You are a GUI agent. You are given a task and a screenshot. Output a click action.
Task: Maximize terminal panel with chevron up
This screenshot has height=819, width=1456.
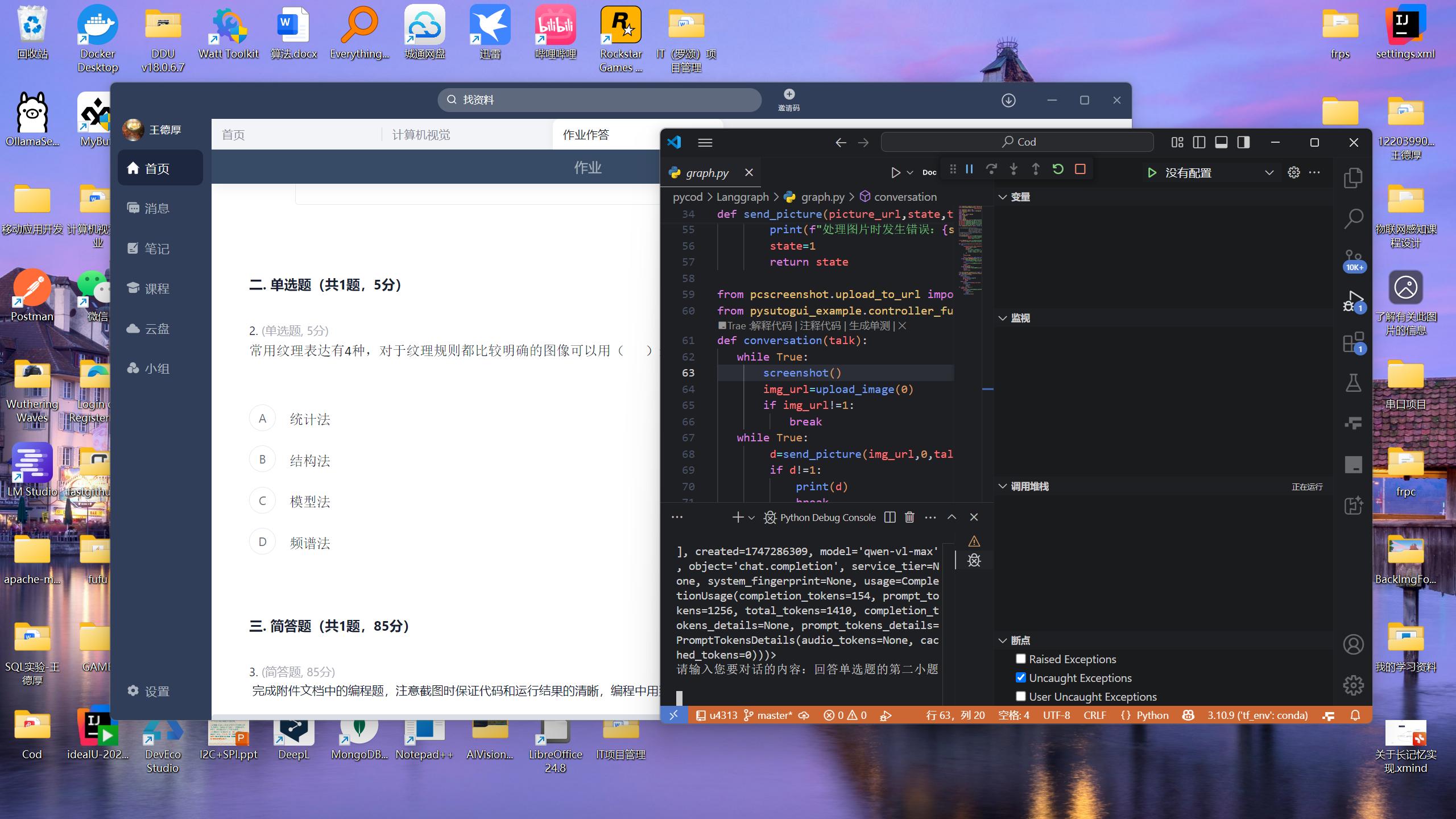pyautogui.click(x=952, y=517)
